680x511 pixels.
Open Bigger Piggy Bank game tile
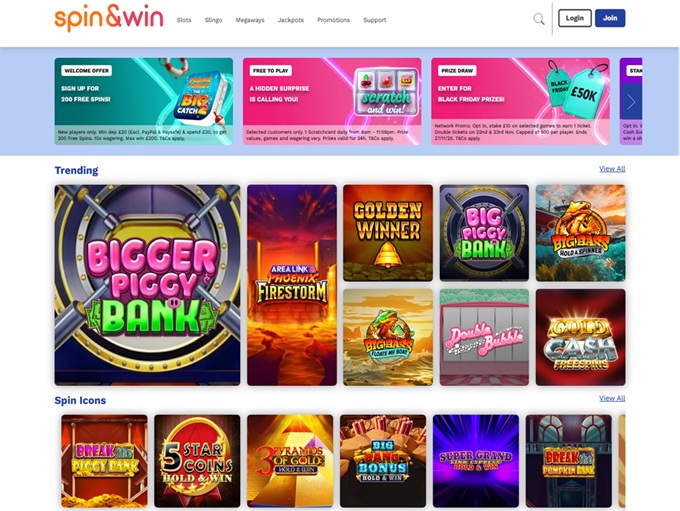147,285
